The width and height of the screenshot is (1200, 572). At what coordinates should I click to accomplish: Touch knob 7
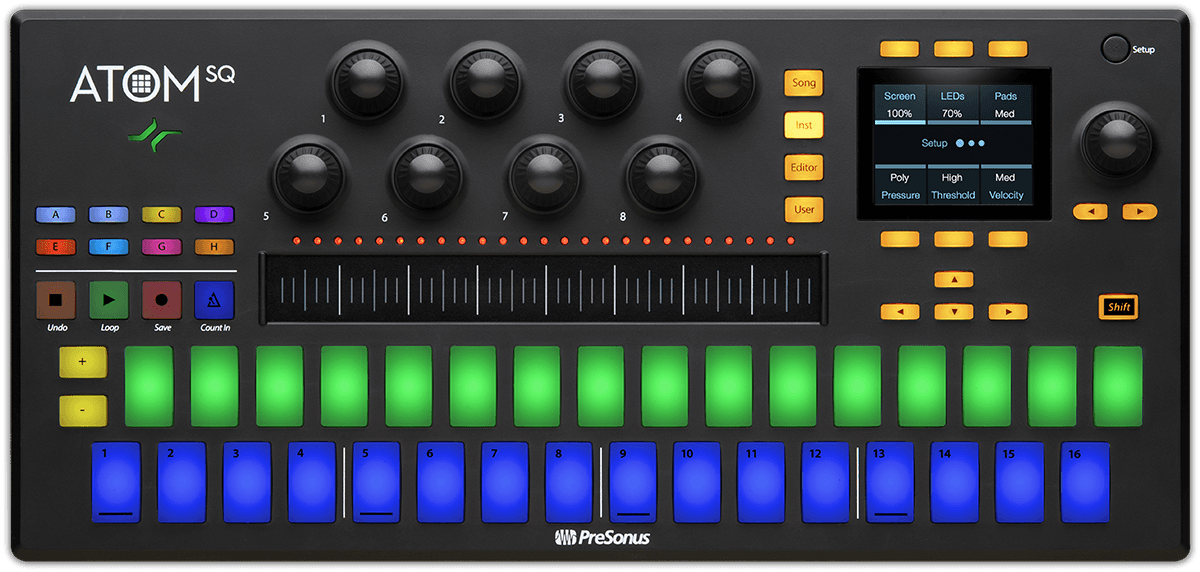[545, 175]
